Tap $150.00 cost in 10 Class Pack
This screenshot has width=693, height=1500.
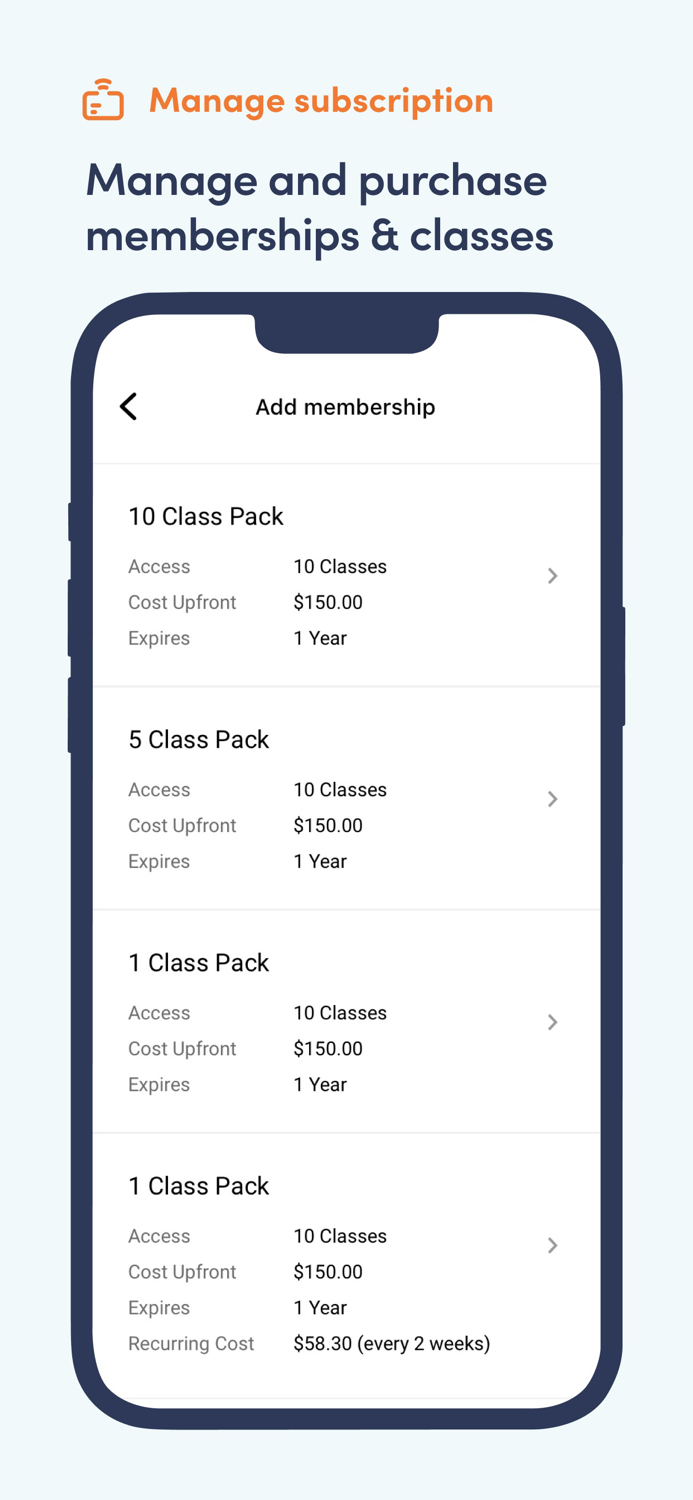coord(328,602)
